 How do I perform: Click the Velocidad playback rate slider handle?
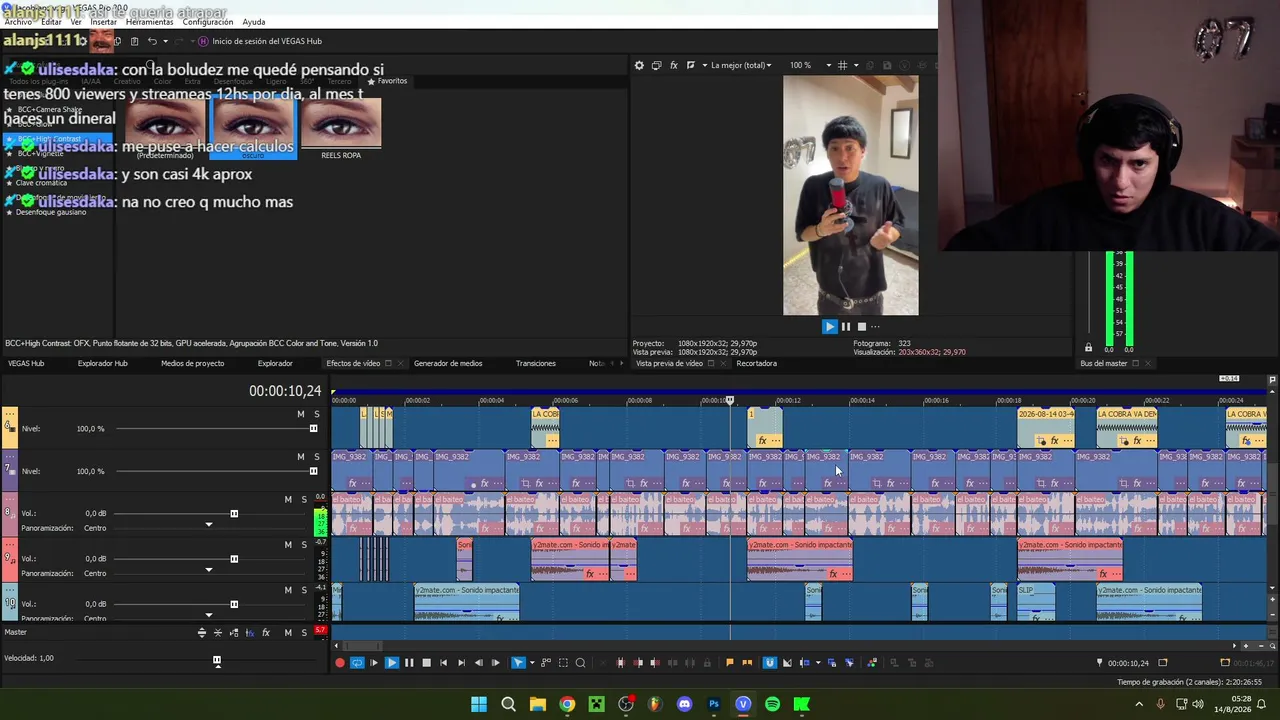tap(217, 659)
